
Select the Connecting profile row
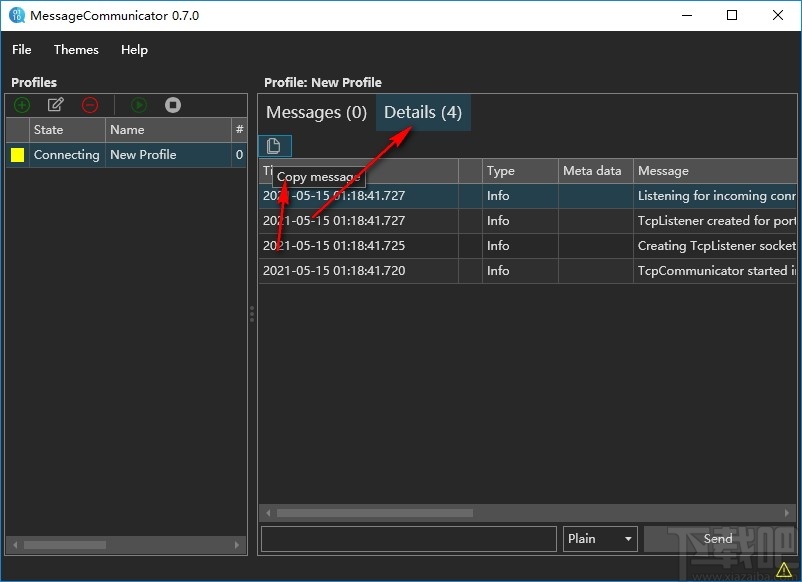click(x=66, y=154)
